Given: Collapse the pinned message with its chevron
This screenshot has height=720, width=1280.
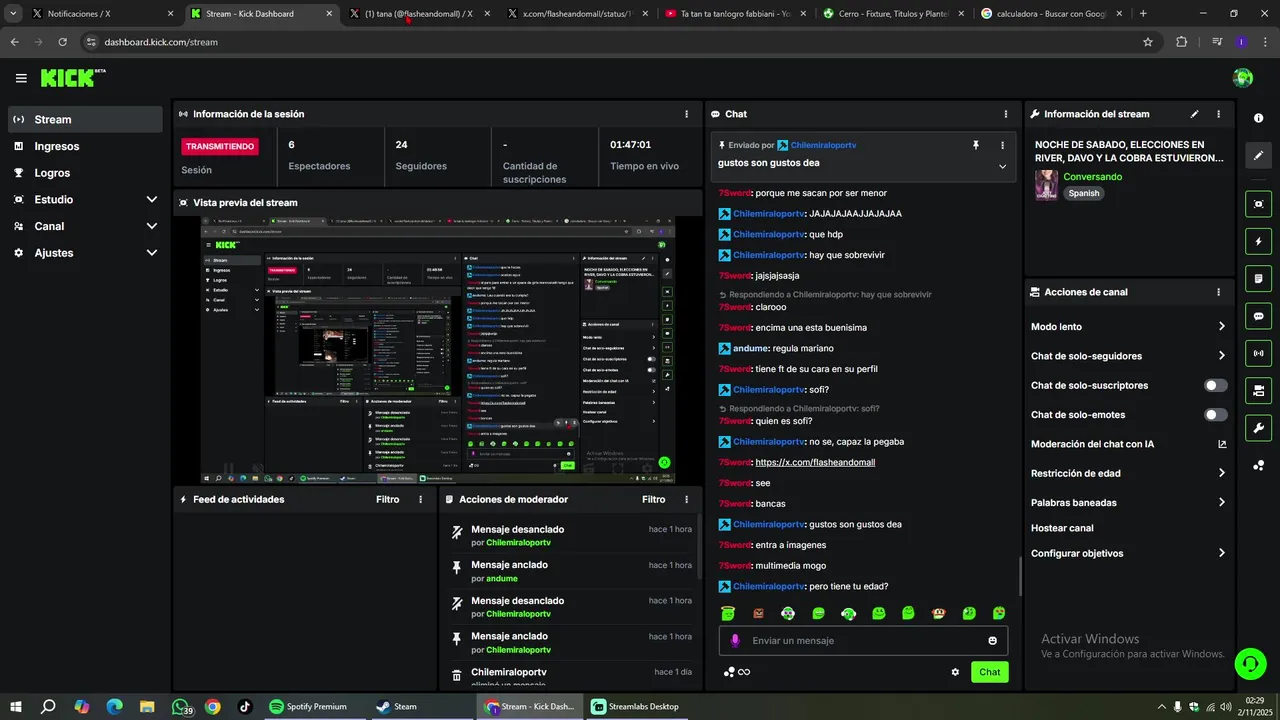Looking at the screenshot, I should tap(1002, 166).
